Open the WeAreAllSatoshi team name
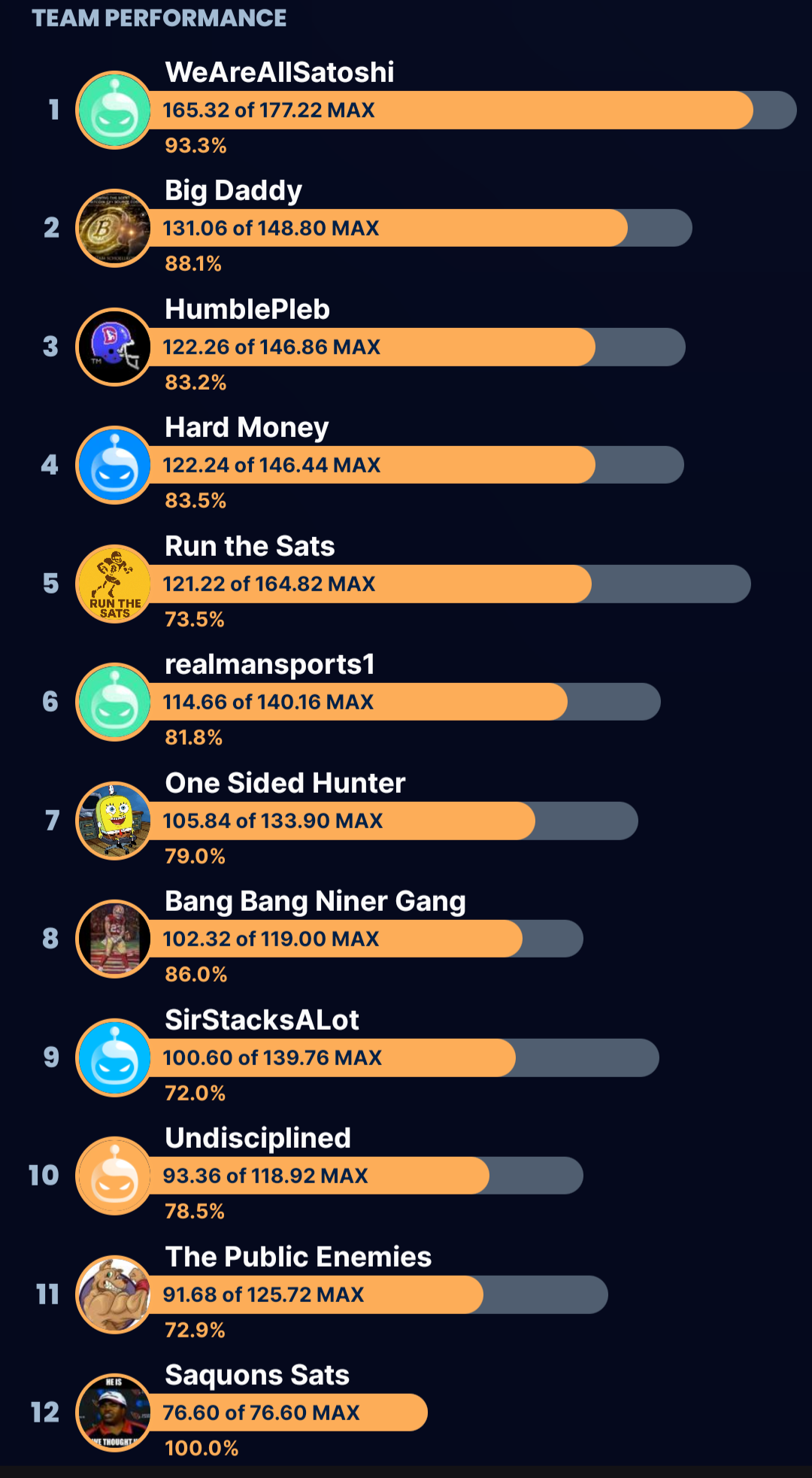This screenshot has width=812, height=1478. (279, 72)
